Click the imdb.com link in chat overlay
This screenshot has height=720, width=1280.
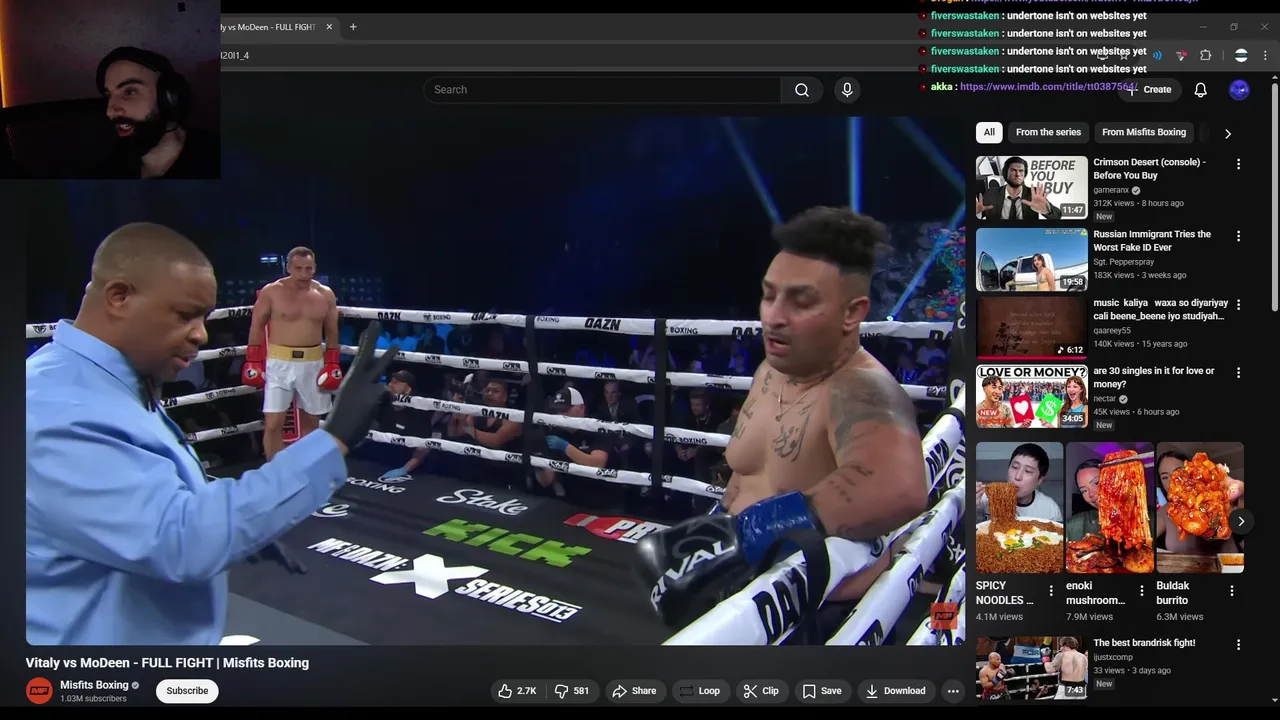coord(1047,87)
